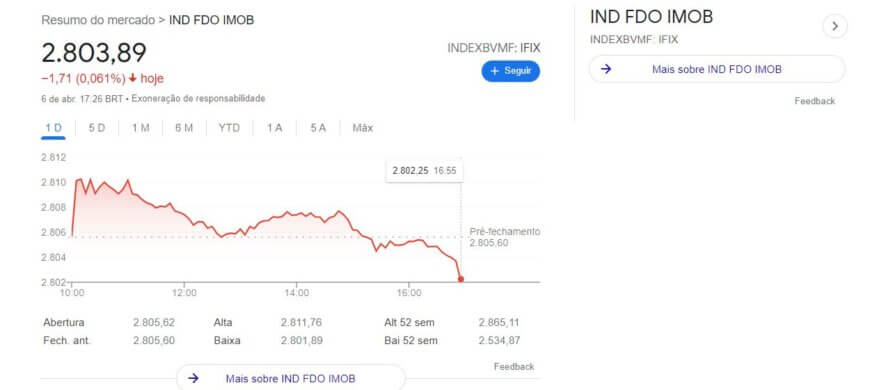The image size is (895, 390).
Task: Click the arrow icon in right Mais sobre button
Action: pyautogui.click(x=606, y=69)
